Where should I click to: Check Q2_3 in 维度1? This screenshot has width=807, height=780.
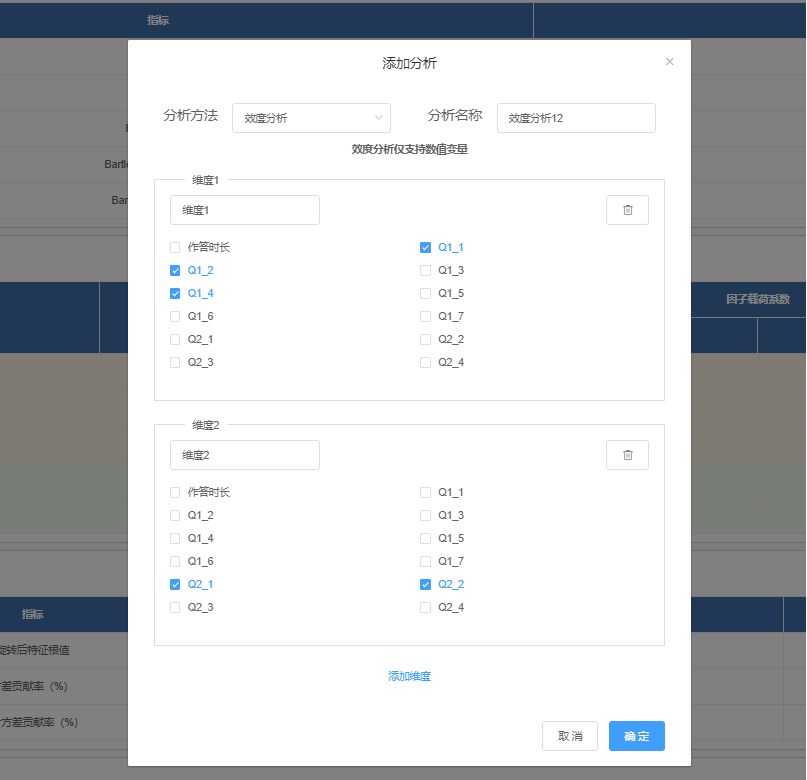(x=175, y=361)
